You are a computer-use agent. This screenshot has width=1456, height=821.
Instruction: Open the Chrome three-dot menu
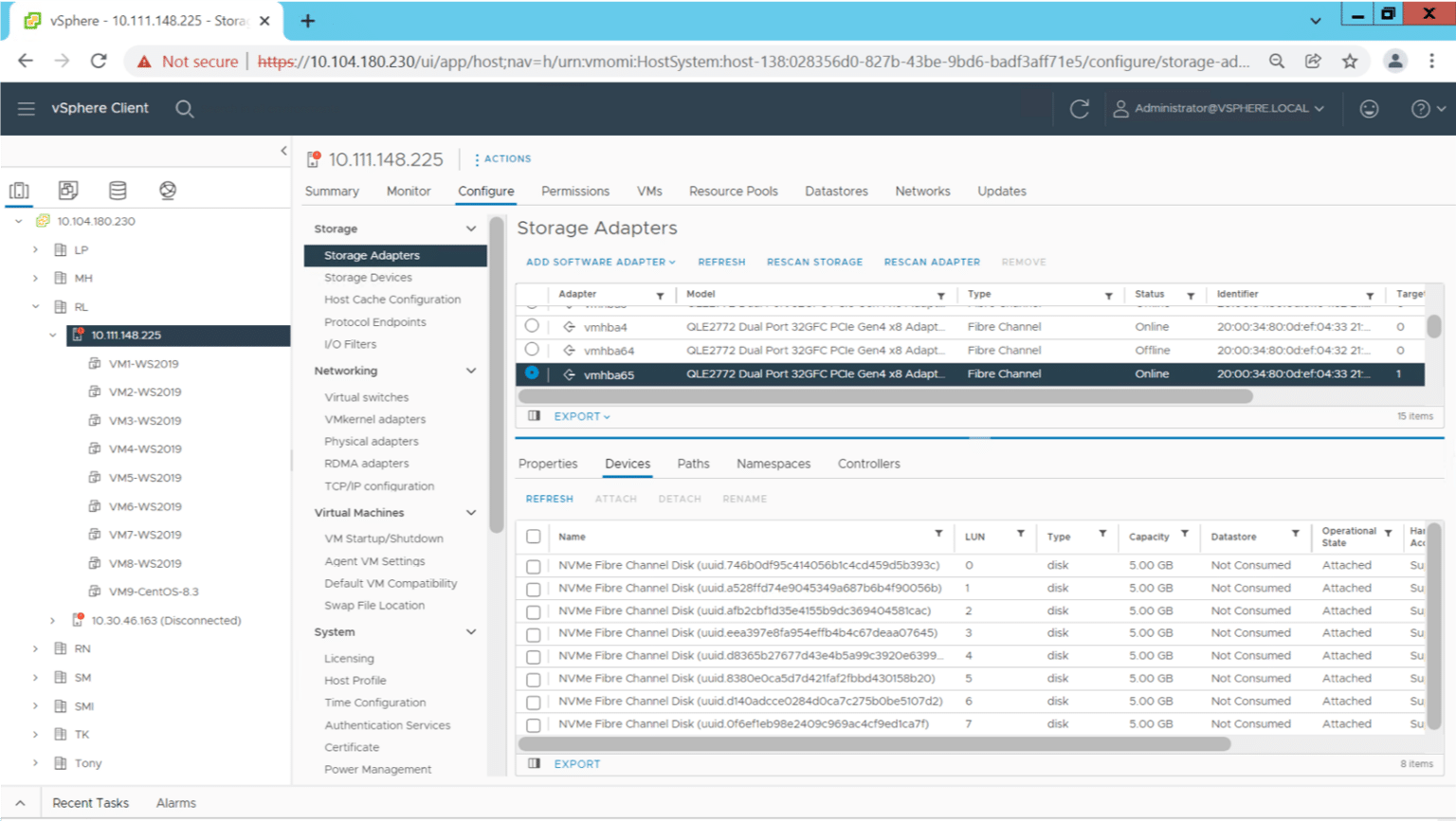1432,61
